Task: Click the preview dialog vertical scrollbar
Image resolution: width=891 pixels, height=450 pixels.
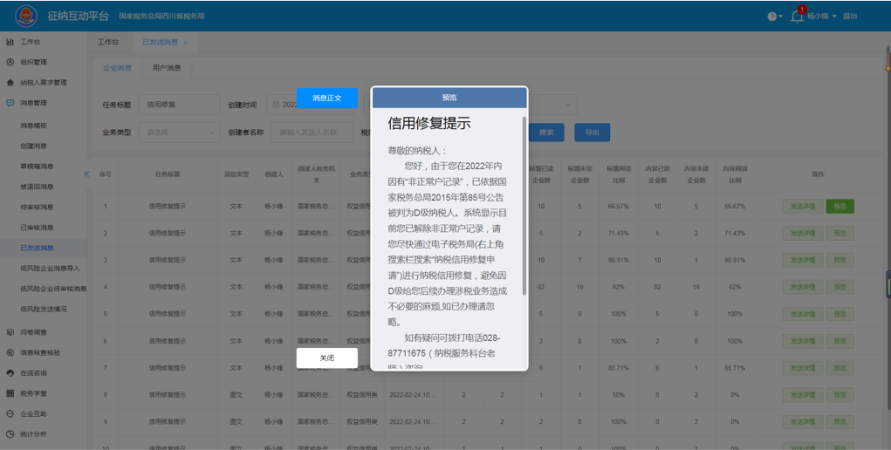Action: (x=524, y=206)
